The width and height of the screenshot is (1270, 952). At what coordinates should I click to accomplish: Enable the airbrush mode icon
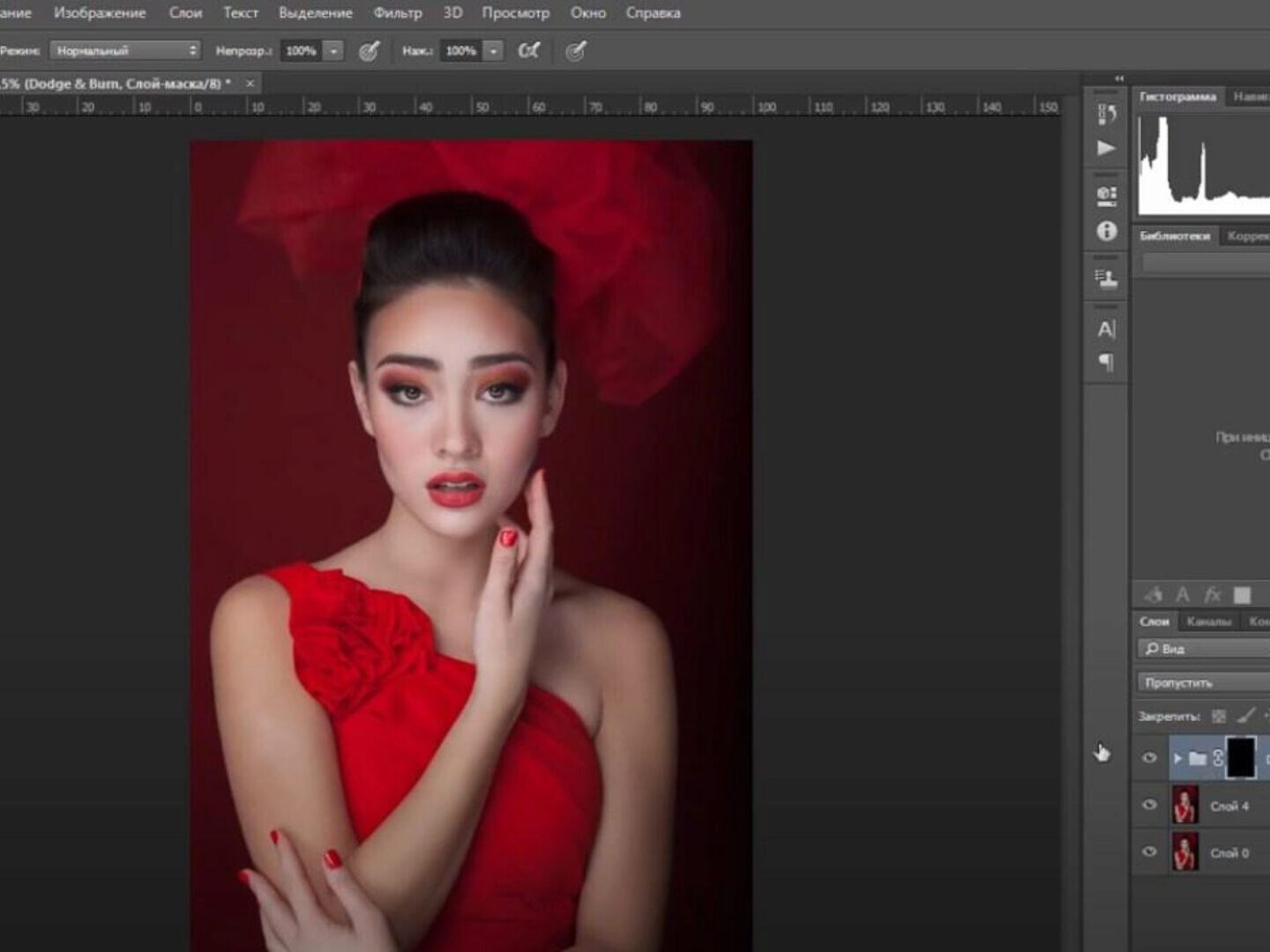(528, 51)
